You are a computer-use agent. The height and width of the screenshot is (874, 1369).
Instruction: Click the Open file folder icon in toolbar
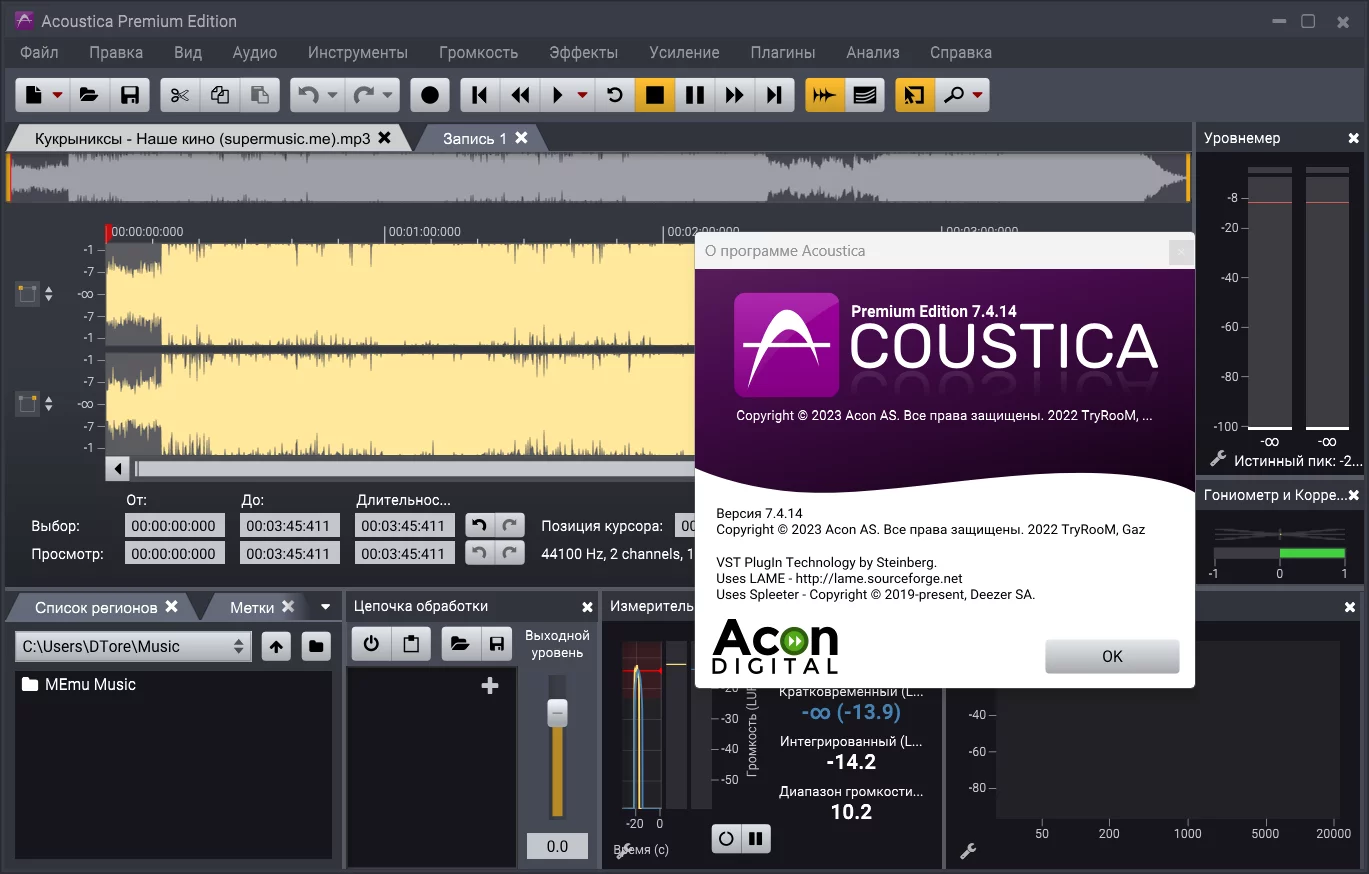[x=88, y=95]
